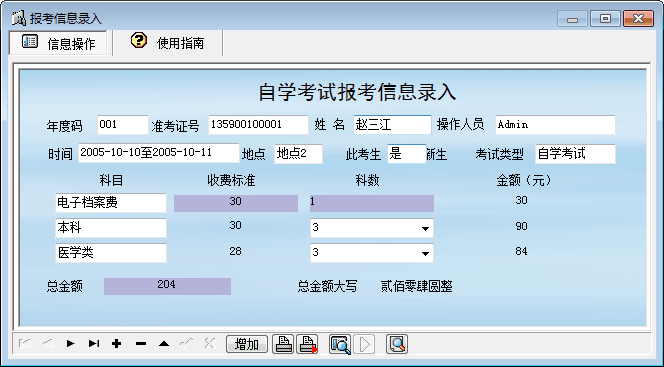This screenshot has height=367, width=664.
Task: Click the 自学考试报考信息录入 heading
Action: pyautogui.click(x=357, y=92)
